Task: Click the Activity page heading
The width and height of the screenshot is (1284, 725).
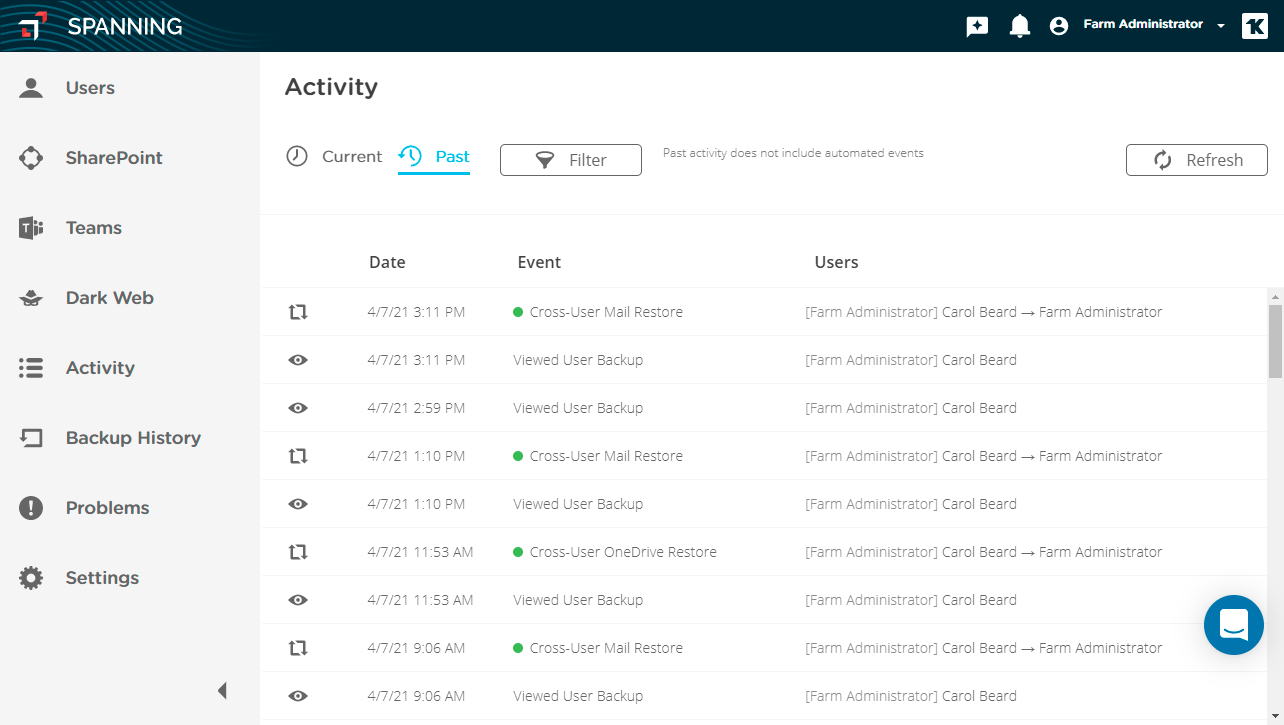Action: [x=331, y=87]
